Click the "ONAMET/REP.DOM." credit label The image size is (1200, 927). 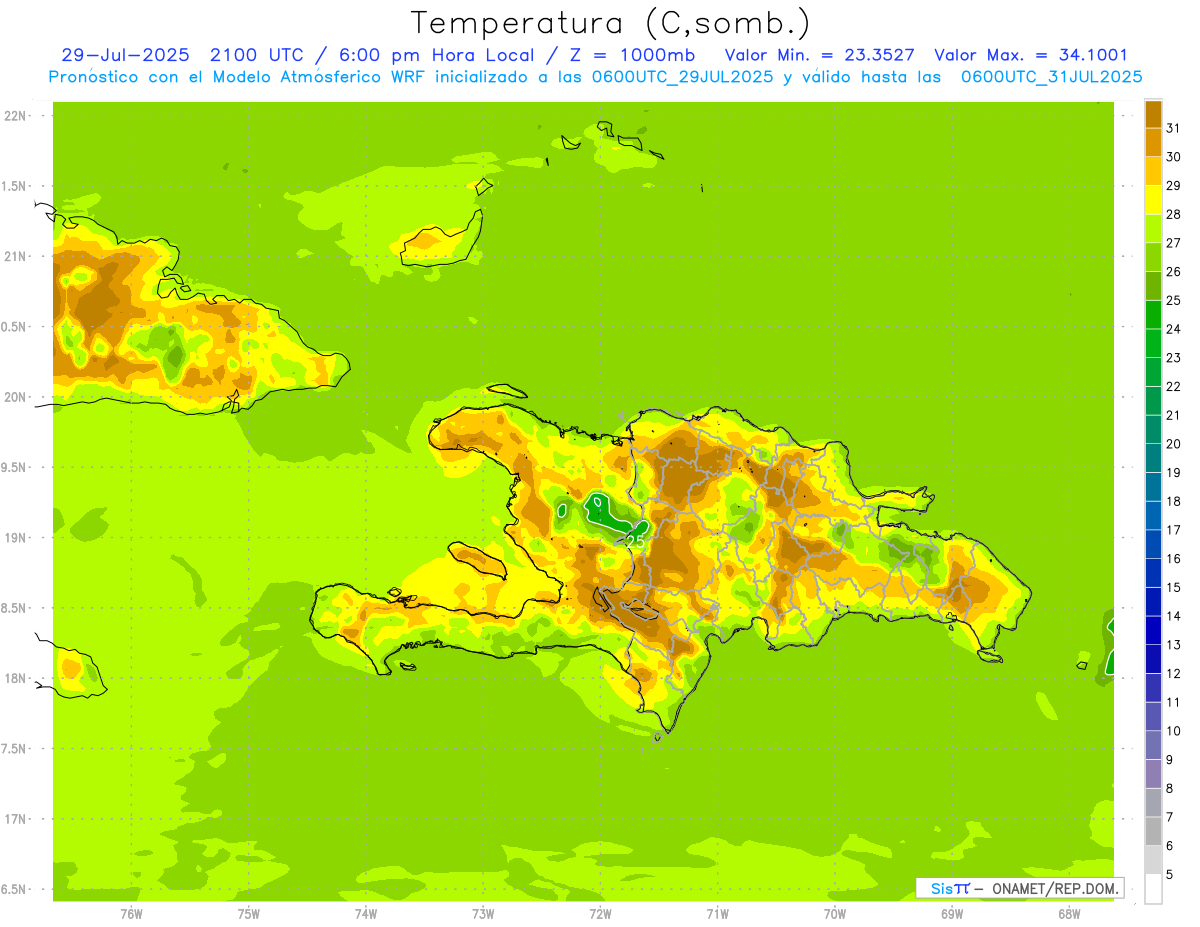tap(1057, 888)
